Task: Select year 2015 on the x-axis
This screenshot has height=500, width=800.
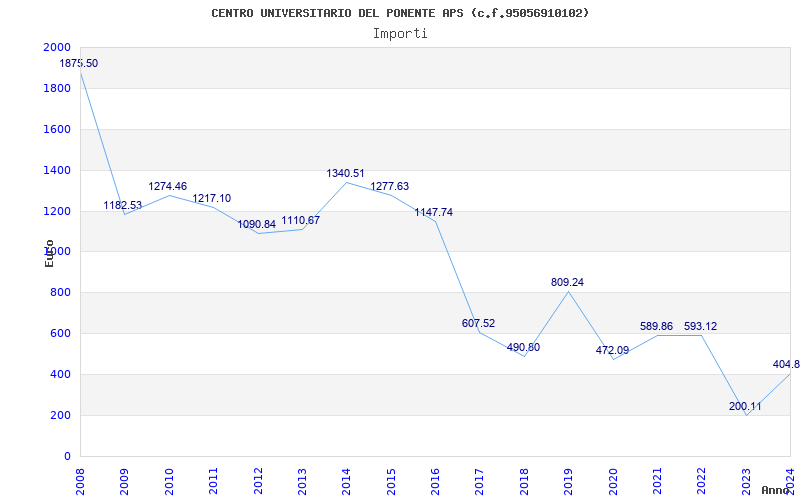Action: (391, 481)
